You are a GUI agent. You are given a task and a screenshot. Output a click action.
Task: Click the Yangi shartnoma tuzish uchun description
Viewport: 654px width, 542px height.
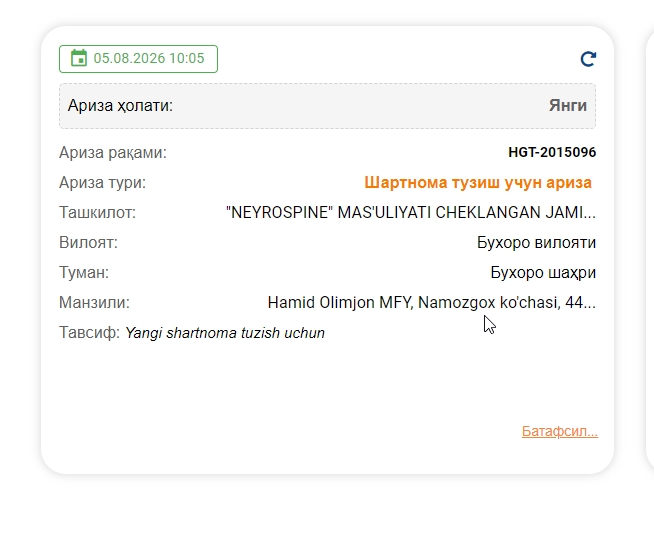pos(225,333)
